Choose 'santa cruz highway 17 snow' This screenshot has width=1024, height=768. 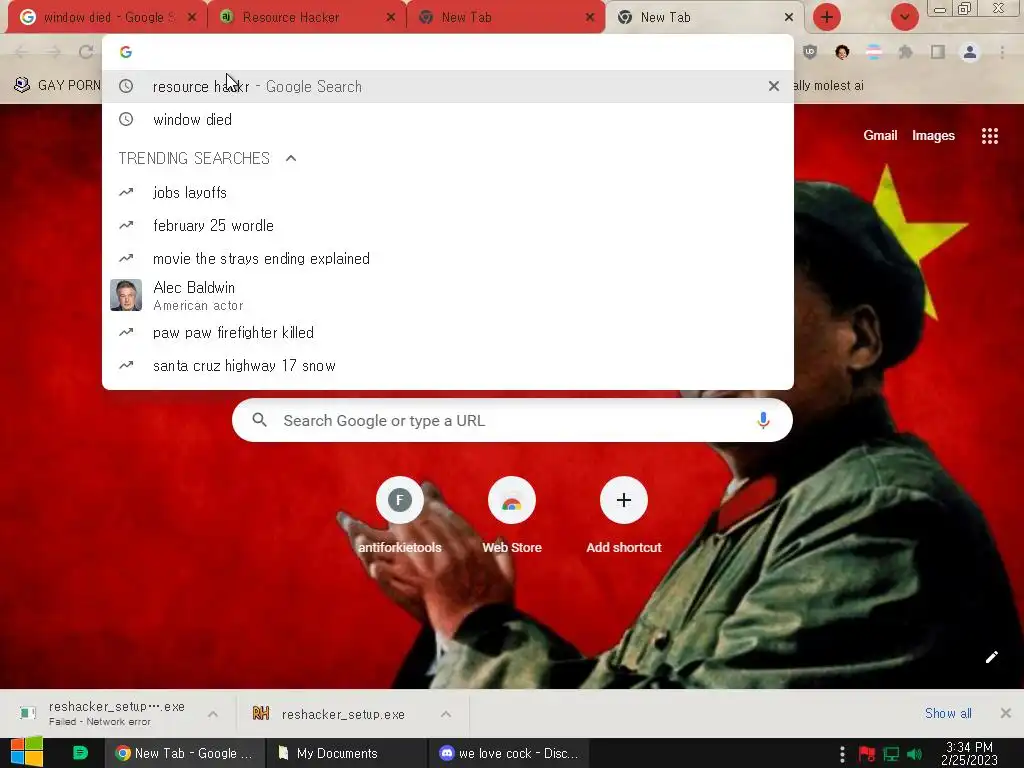click(448, 366)
